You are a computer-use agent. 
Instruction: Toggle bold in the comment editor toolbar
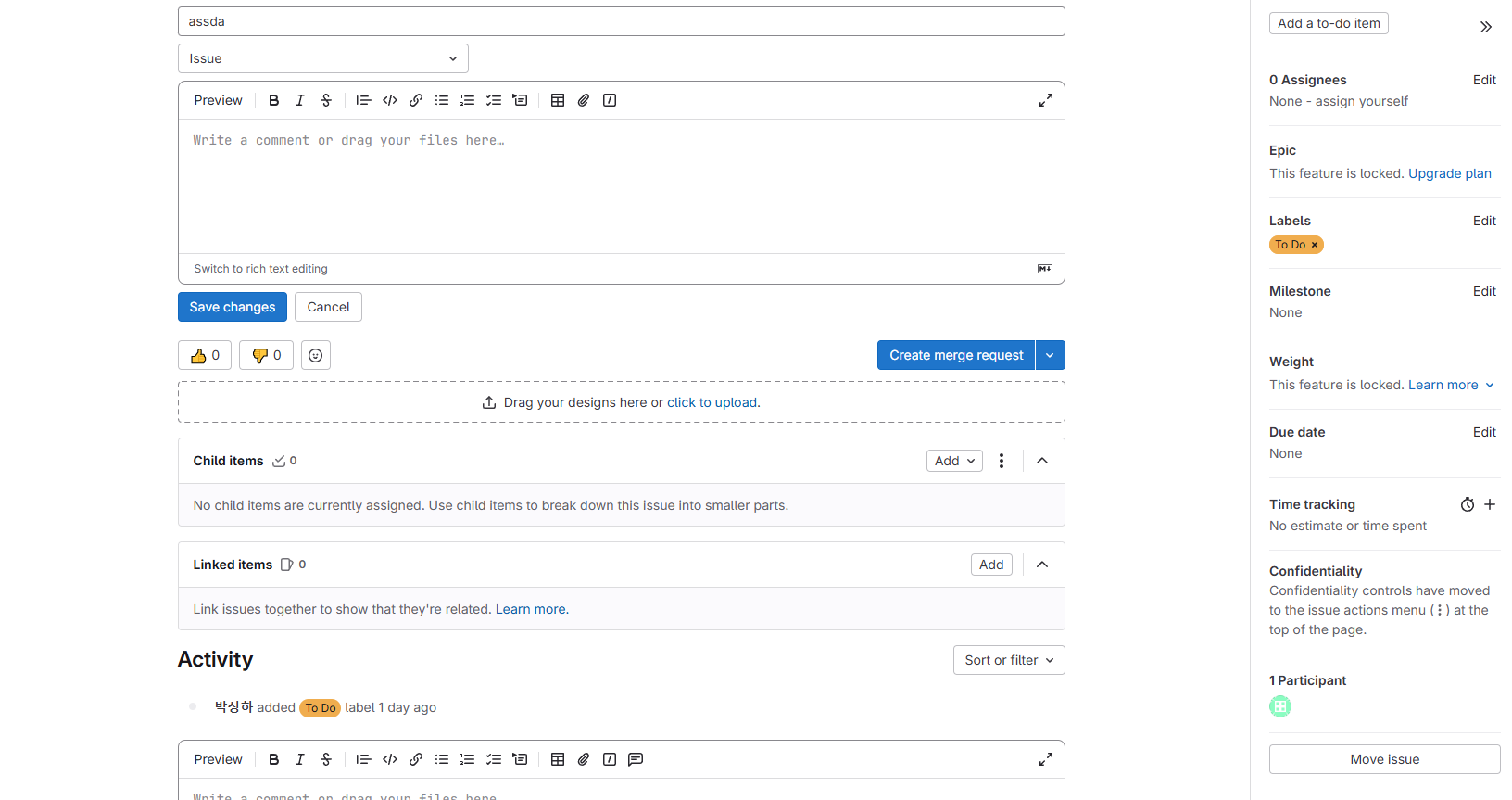[x=274, y=759]
